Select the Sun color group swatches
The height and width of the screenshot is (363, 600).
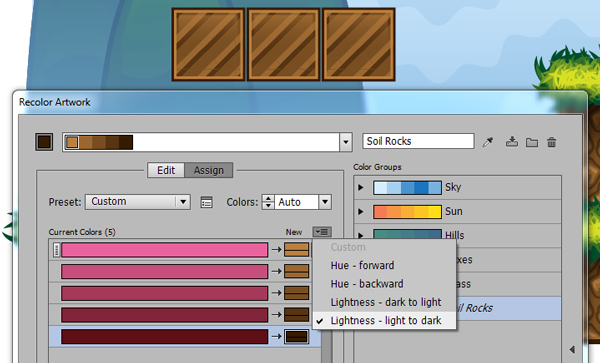click(x=407, y=212)
